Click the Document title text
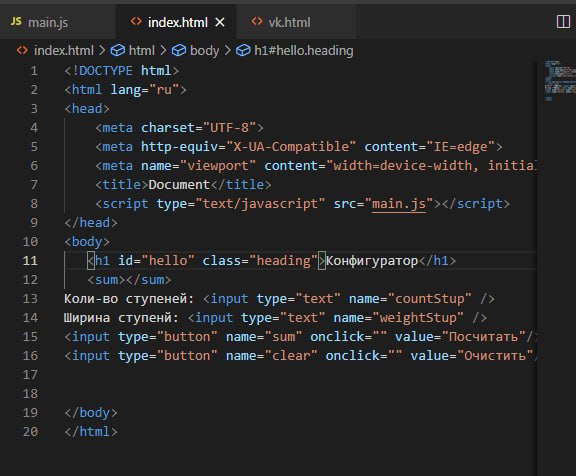Image resolution: width=576 pixels, height=476 pixels. tap(179, 185)
